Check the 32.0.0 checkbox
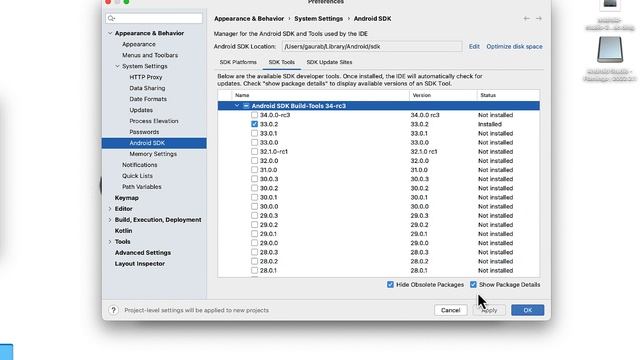Image resolution: width=640 pixels, height=360 pixels. [254, 161]
